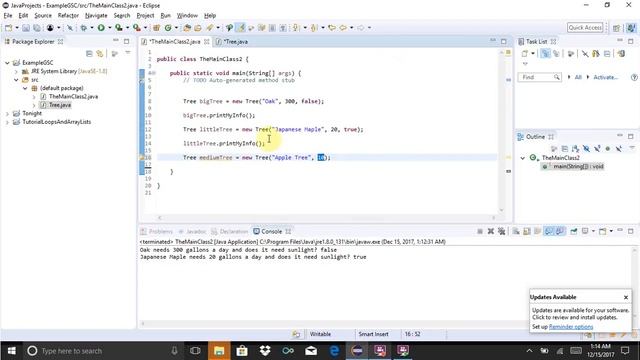Click the green Run button in toolbar
Screen dimensions: 640x360
click(x=101, y=28)
